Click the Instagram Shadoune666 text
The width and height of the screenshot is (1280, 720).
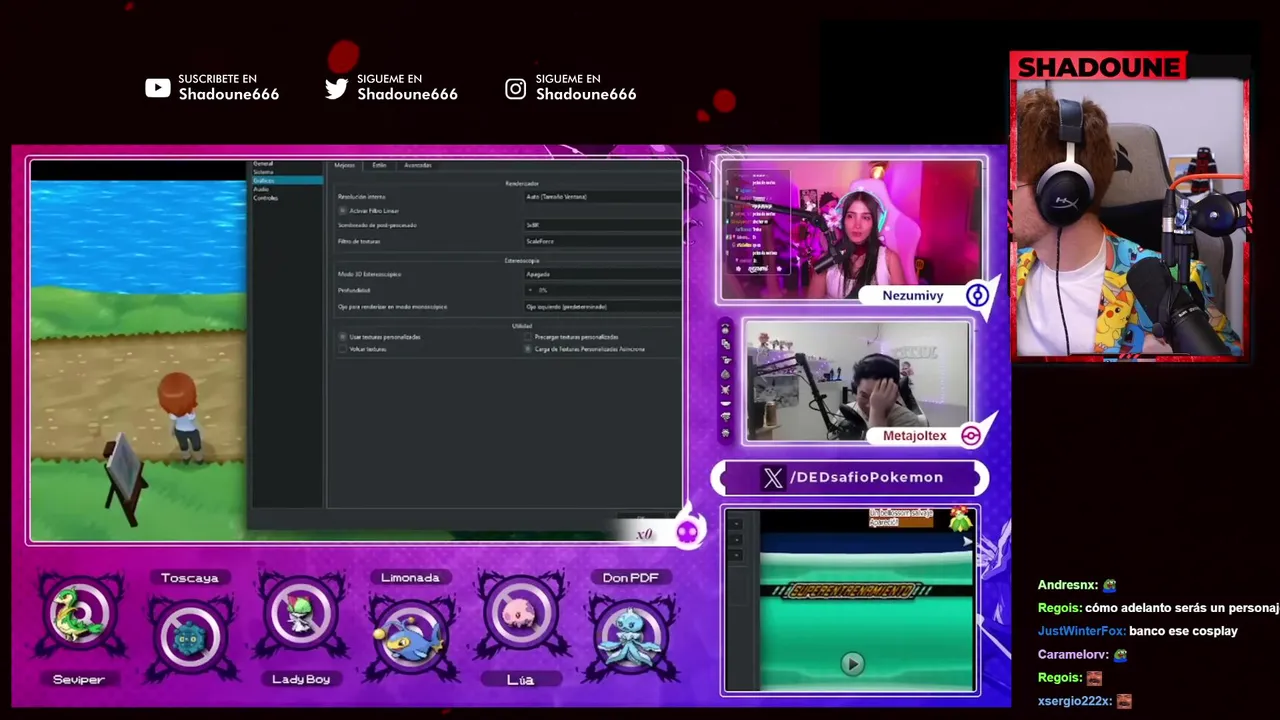coord(586,94)
